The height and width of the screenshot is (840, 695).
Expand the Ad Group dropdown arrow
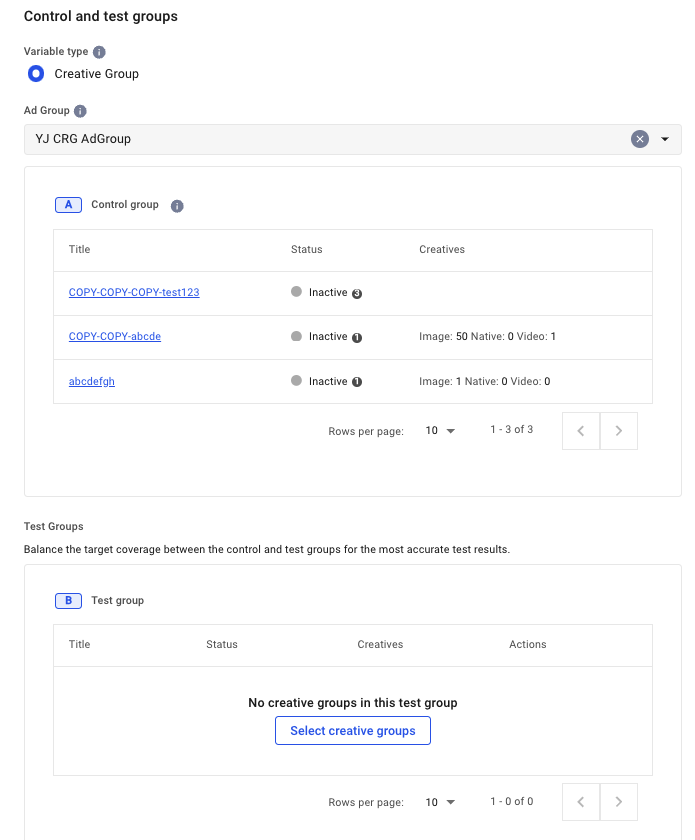click(665, 139)
